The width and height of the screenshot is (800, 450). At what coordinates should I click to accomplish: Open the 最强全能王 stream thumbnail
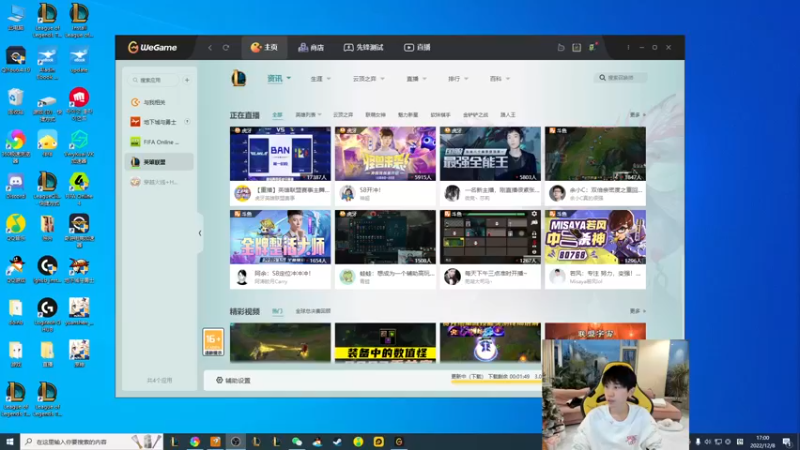pyautogui.click(x=490, y=154)
